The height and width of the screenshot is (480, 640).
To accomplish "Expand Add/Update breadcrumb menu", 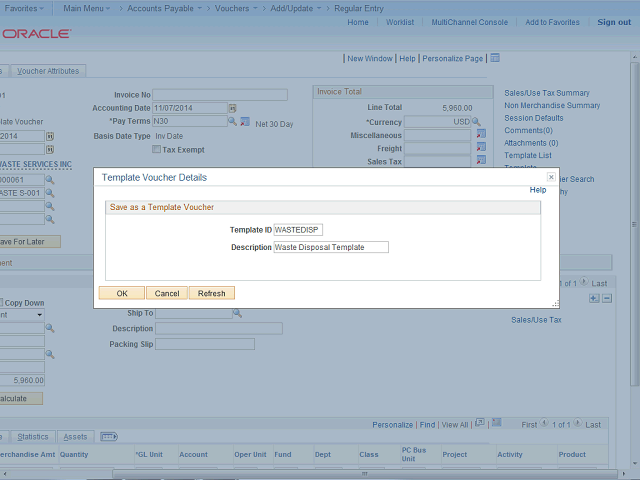I will 296,8.
